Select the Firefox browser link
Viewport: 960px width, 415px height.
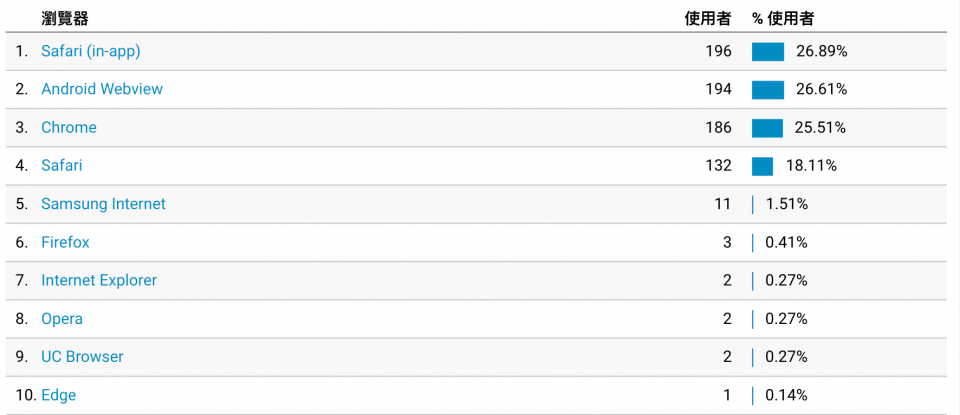click(65, 242)
